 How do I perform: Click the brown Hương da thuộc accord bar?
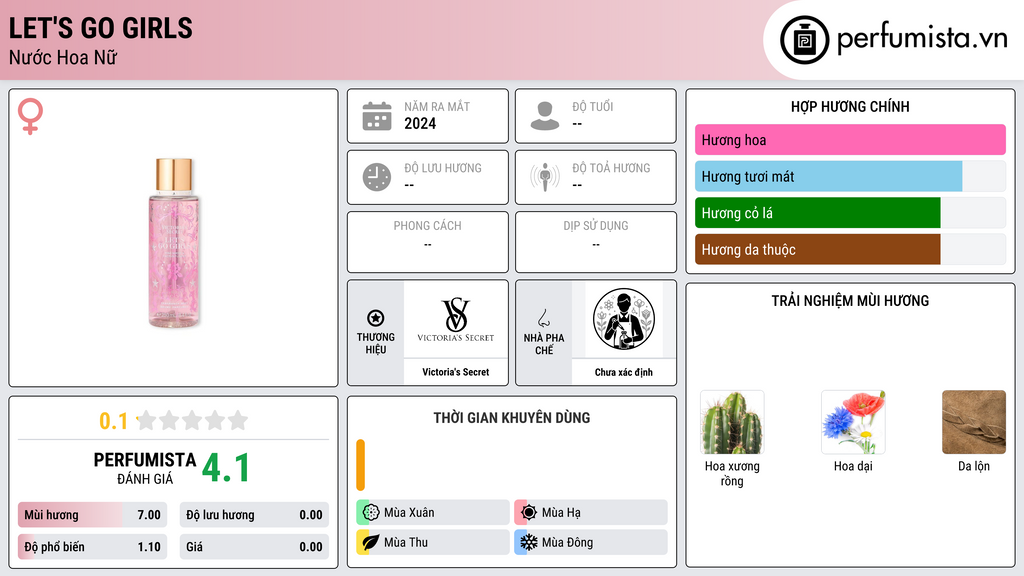(x=818, y=249)
